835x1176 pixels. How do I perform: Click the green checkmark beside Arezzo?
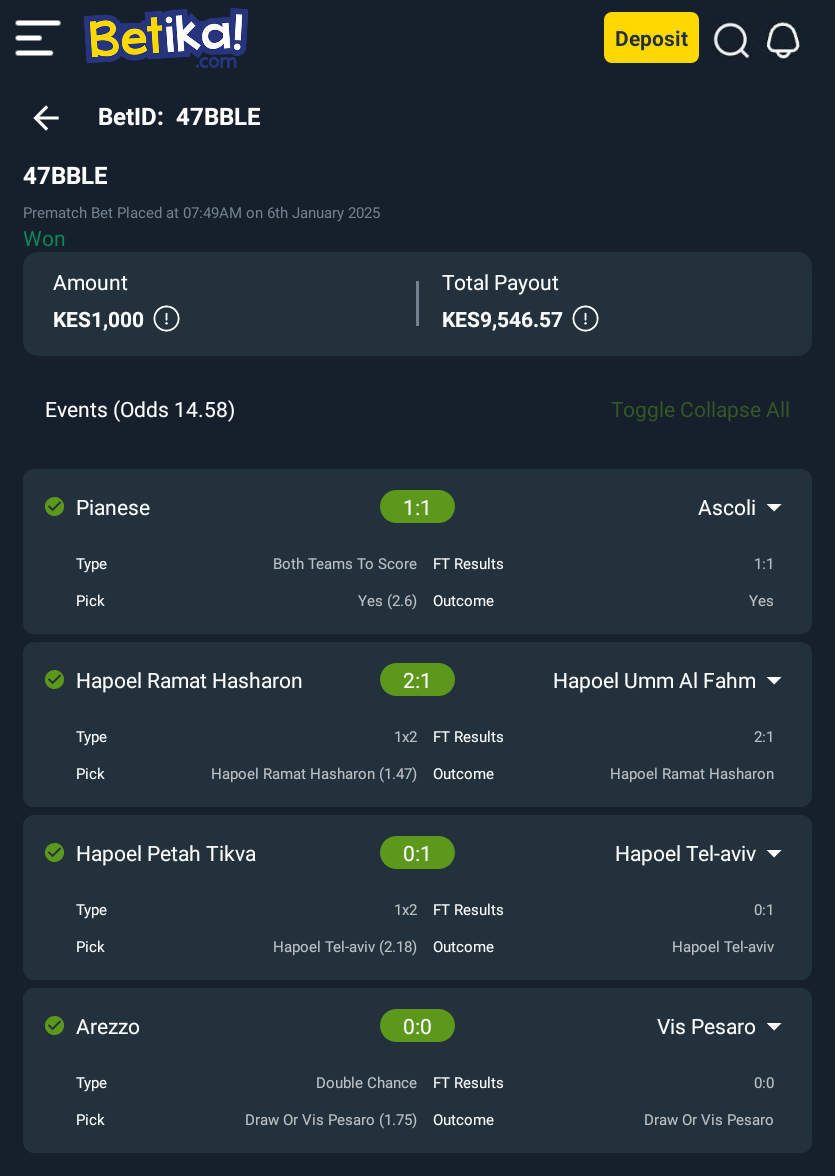pyautogui.click(x=55, y=1025)
